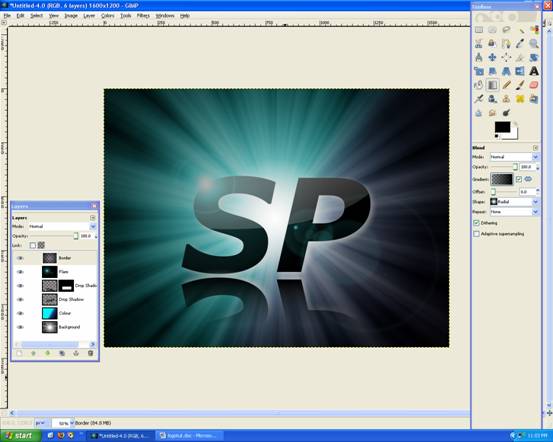Select the Move tool
553x442 pixels.
click(492, 57)
